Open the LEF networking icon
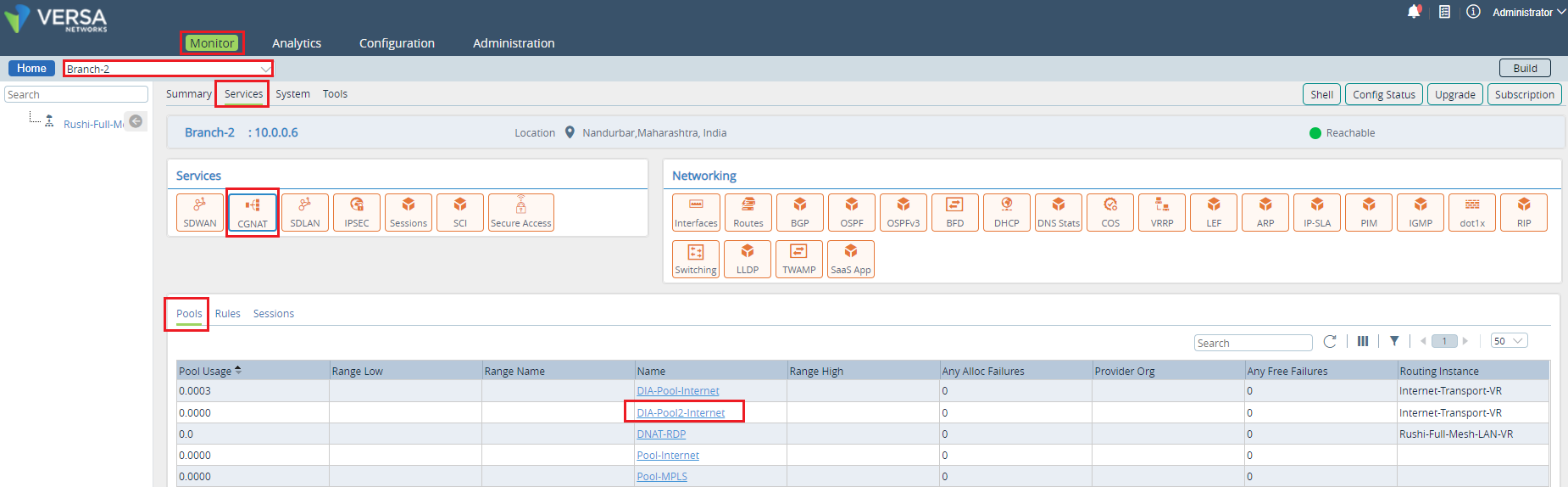Screen dimensions: 1568x487 pos(1214,212)
